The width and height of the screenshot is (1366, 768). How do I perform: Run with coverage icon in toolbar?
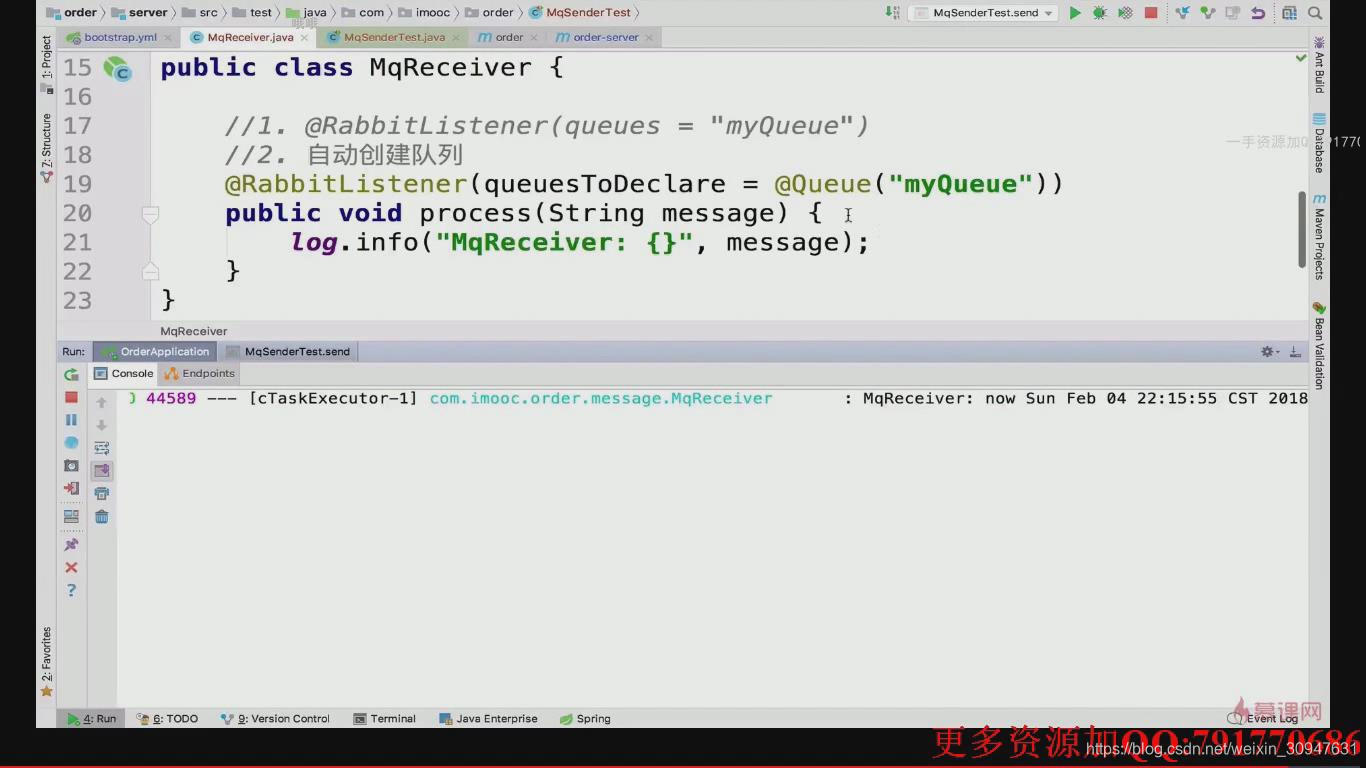click(x=1125, y=13)
